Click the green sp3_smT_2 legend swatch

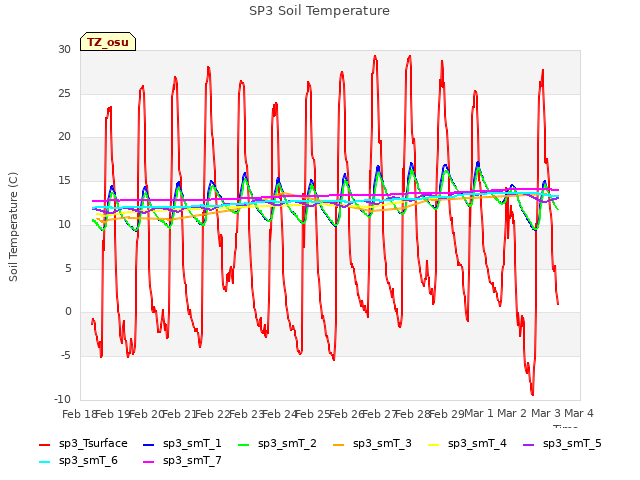(243, 444)
